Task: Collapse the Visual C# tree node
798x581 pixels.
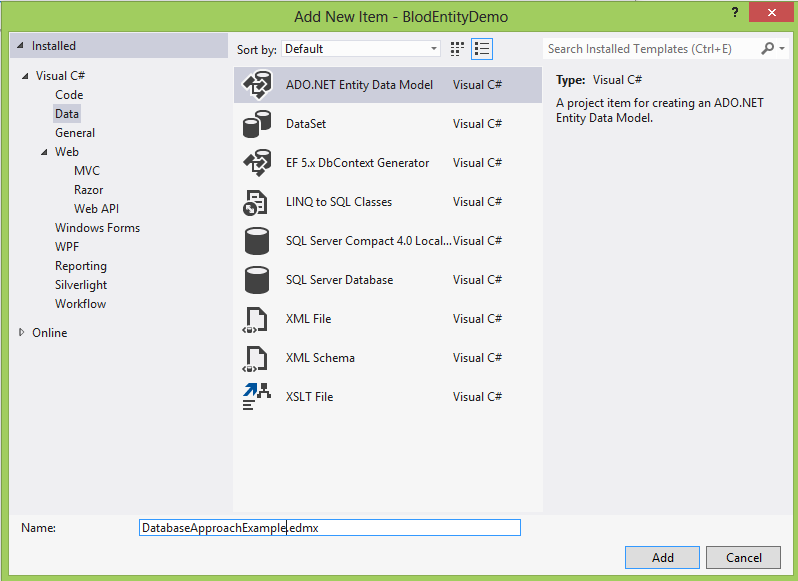Action: click(x=25, y=76)
